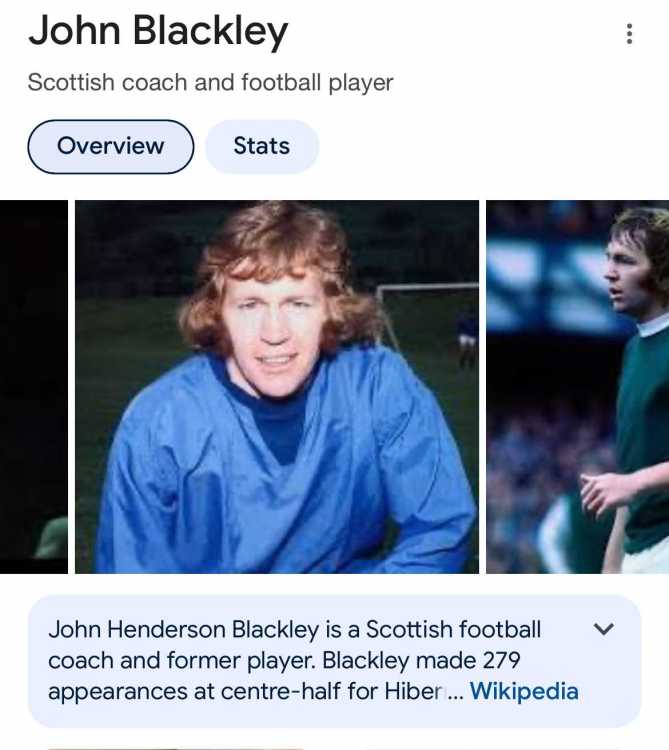The height and width of the screenshot is (750, 669).
Task: Click description line "John Henderson Blackley is a Scottish football"
Action: [x=295, y=629]
